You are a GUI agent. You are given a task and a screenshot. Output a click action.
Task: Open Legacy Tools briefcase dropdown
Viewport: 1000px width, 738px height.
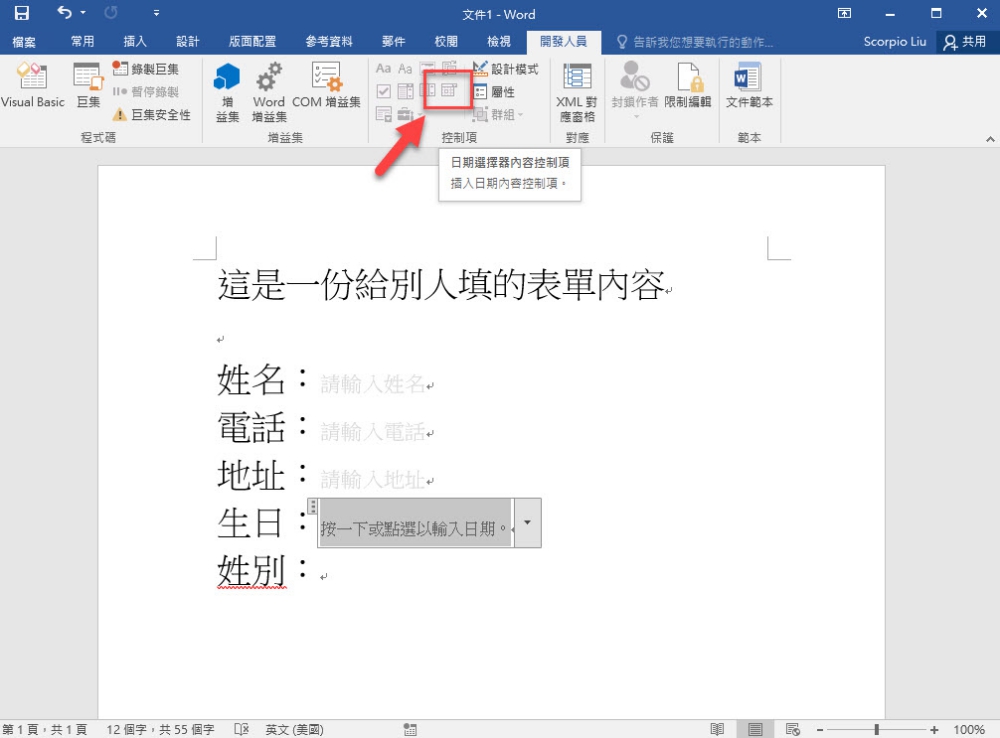coord(409,114)
